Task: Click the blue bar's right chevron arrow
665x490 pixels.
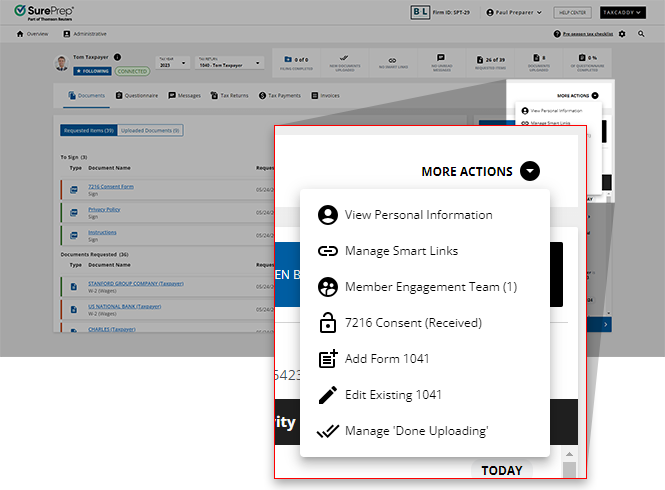Action: coord(605,325)
